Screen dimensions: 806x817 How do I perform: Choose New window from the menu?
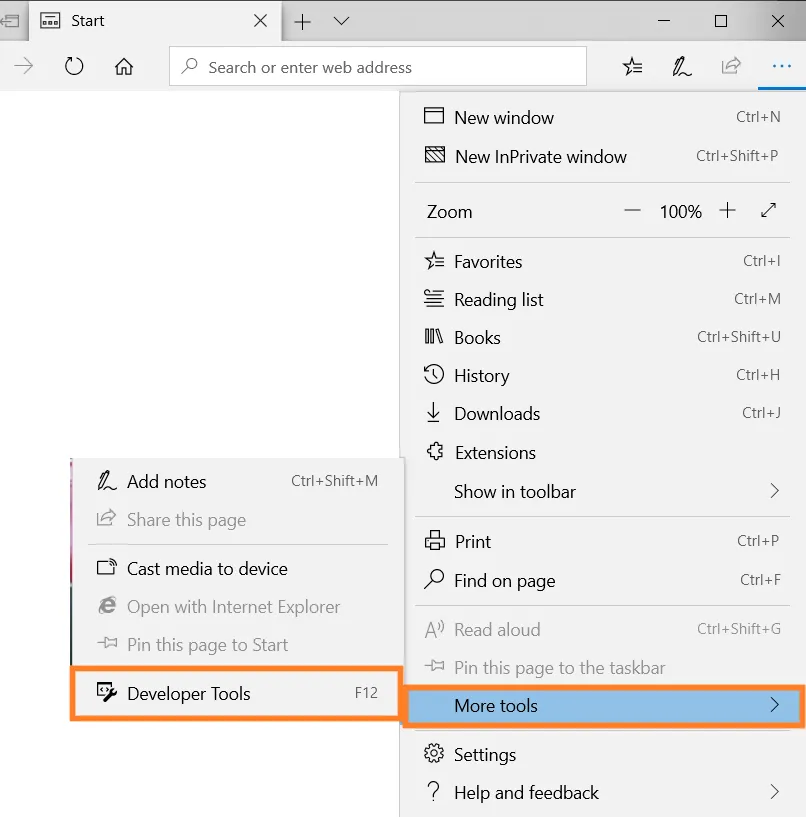click(x=602, y=117)
